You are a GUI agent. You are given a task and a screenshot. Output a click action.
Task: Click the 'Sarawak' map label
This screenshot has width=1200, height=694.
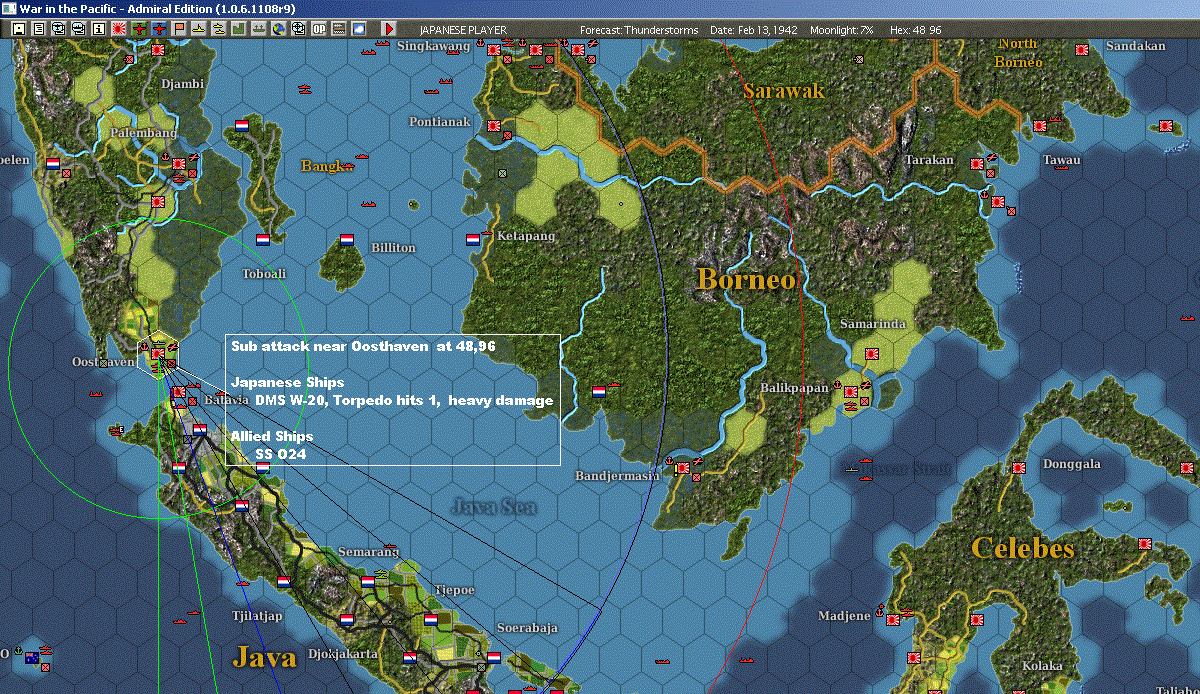coord(784,91)
